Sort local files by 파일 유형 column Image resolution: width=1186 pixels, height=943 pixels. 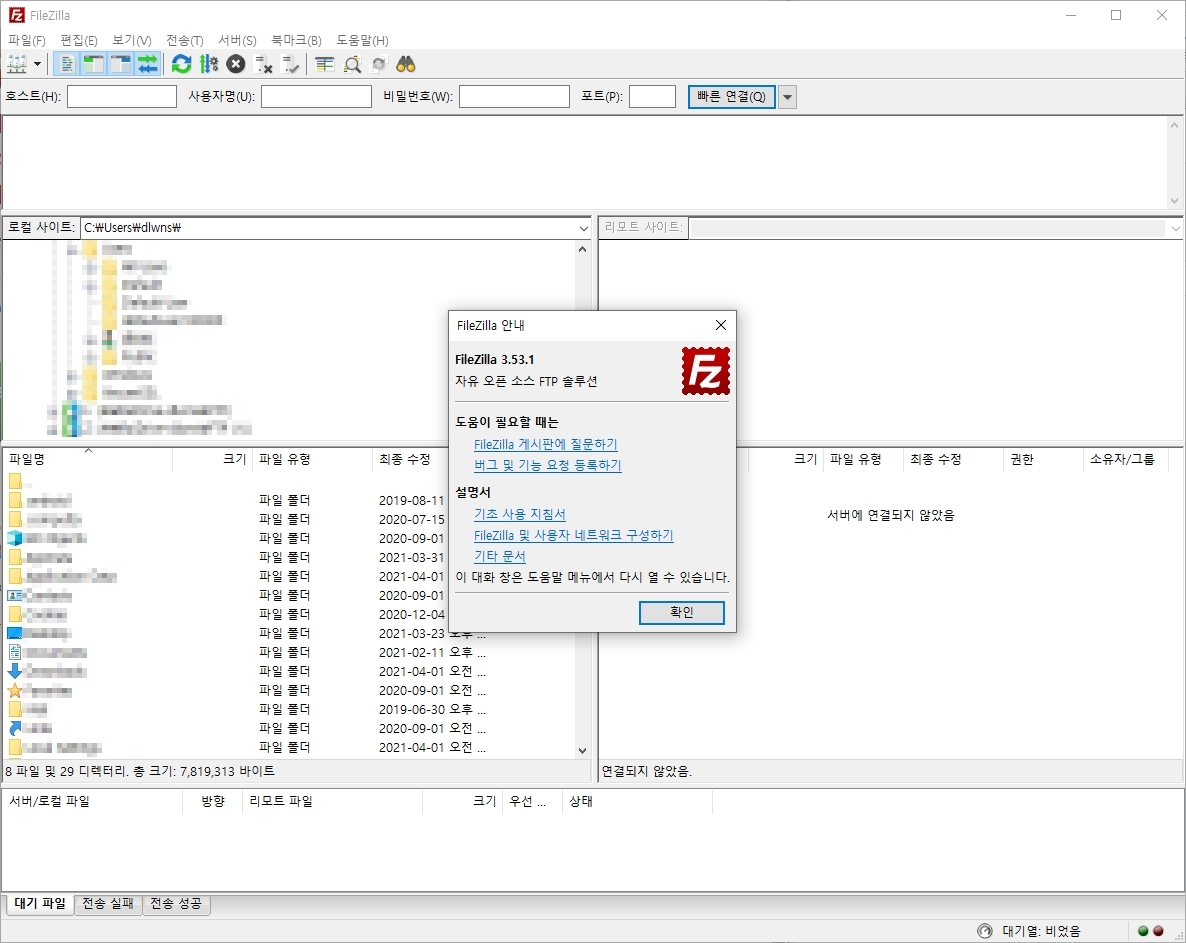pos(312,459)
